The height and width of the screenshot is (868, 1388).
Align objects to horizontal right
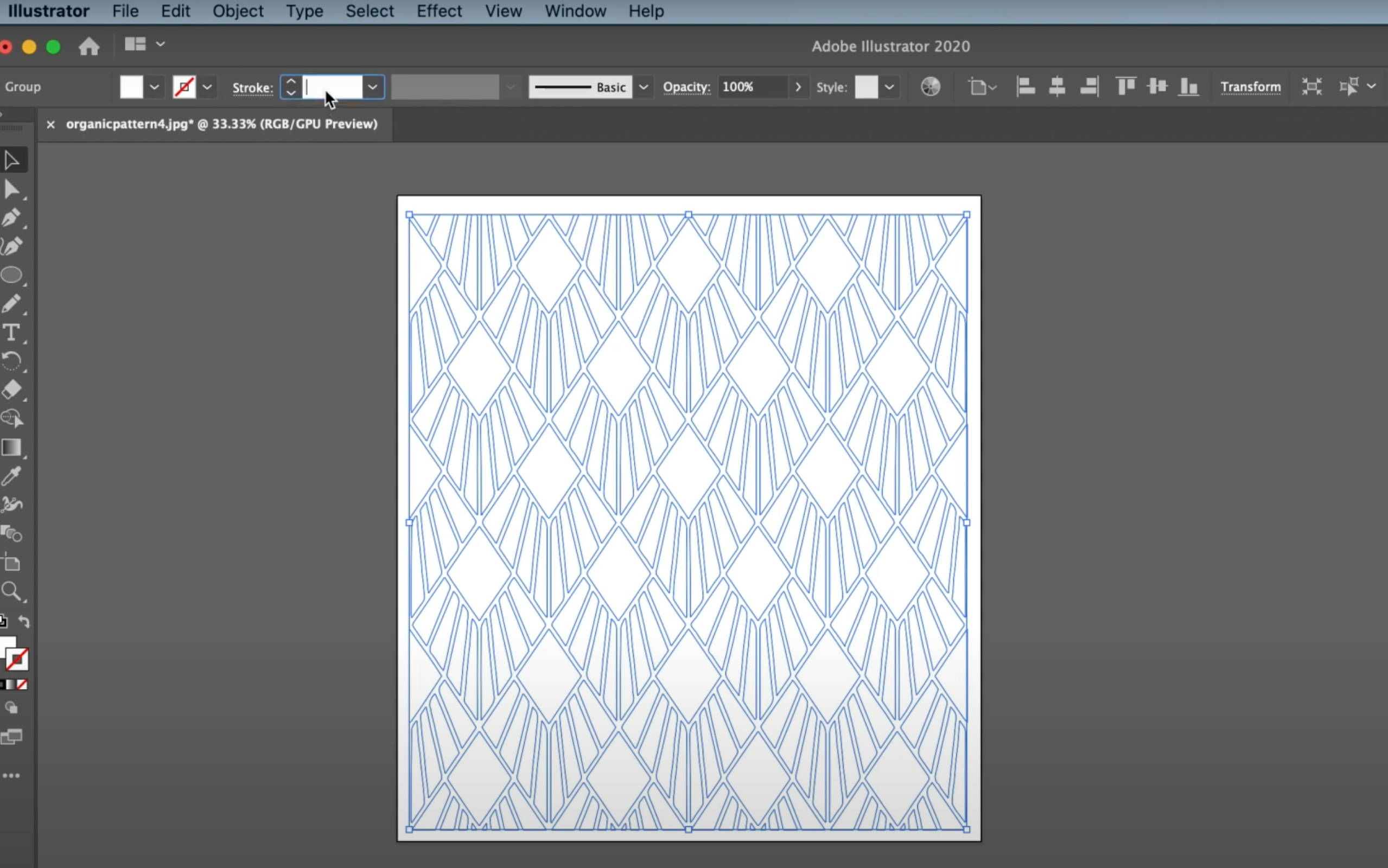click(1089, 87)
